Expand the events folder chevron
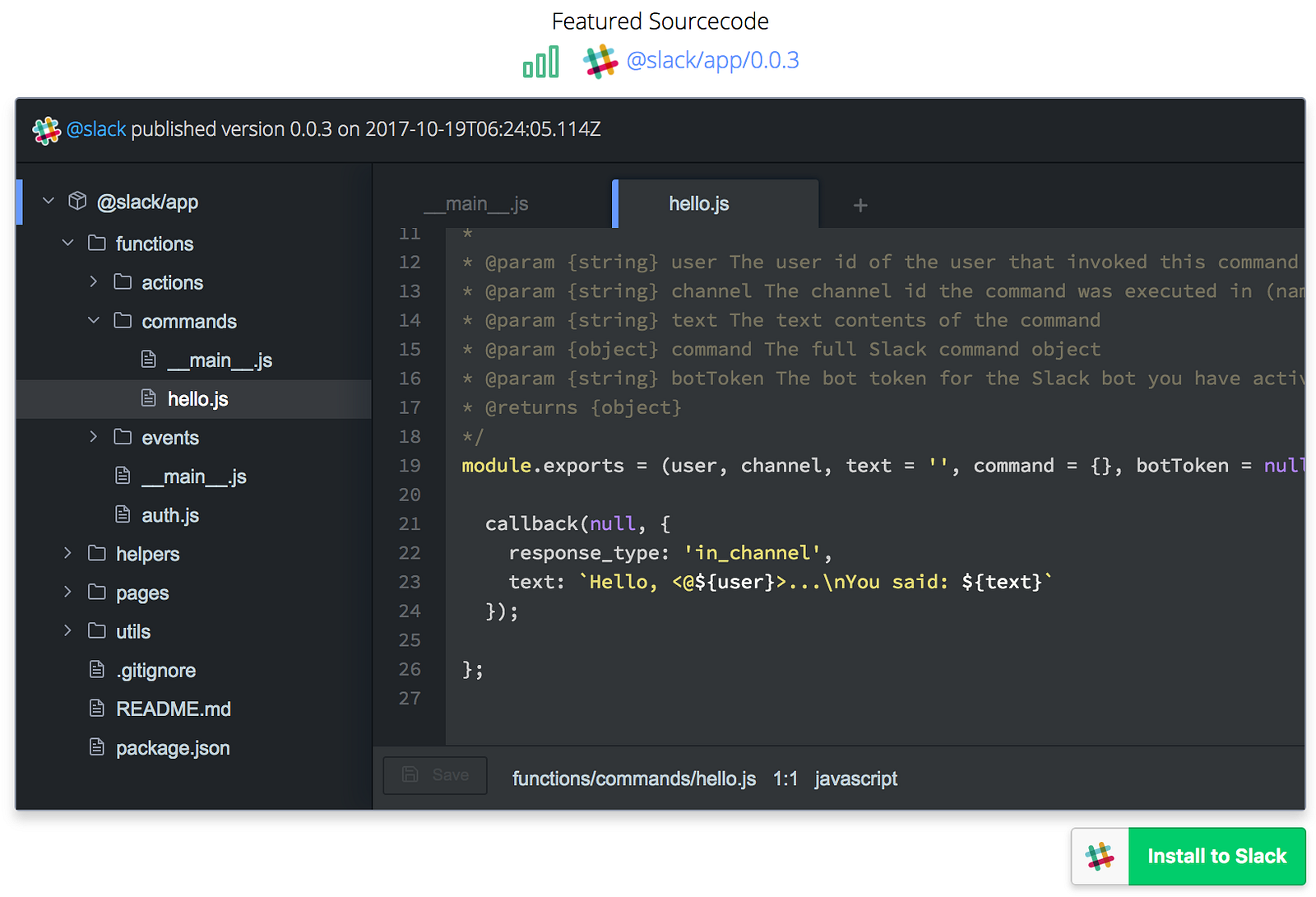 [x=94, y=436]
